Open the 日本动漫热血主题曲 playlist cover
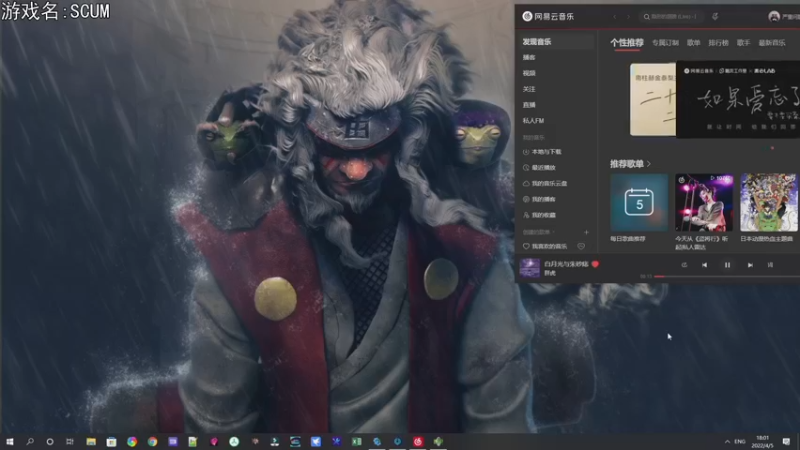Screen dimensions: 800x450 769,203
